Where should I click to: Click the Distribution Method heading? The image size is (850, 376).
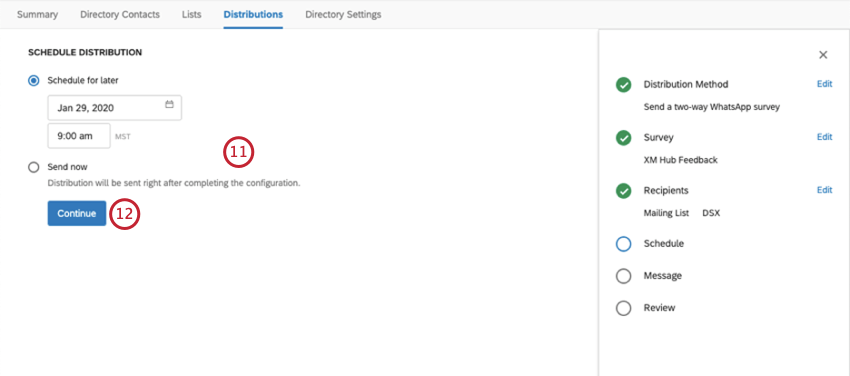click(x=686, y=85)
